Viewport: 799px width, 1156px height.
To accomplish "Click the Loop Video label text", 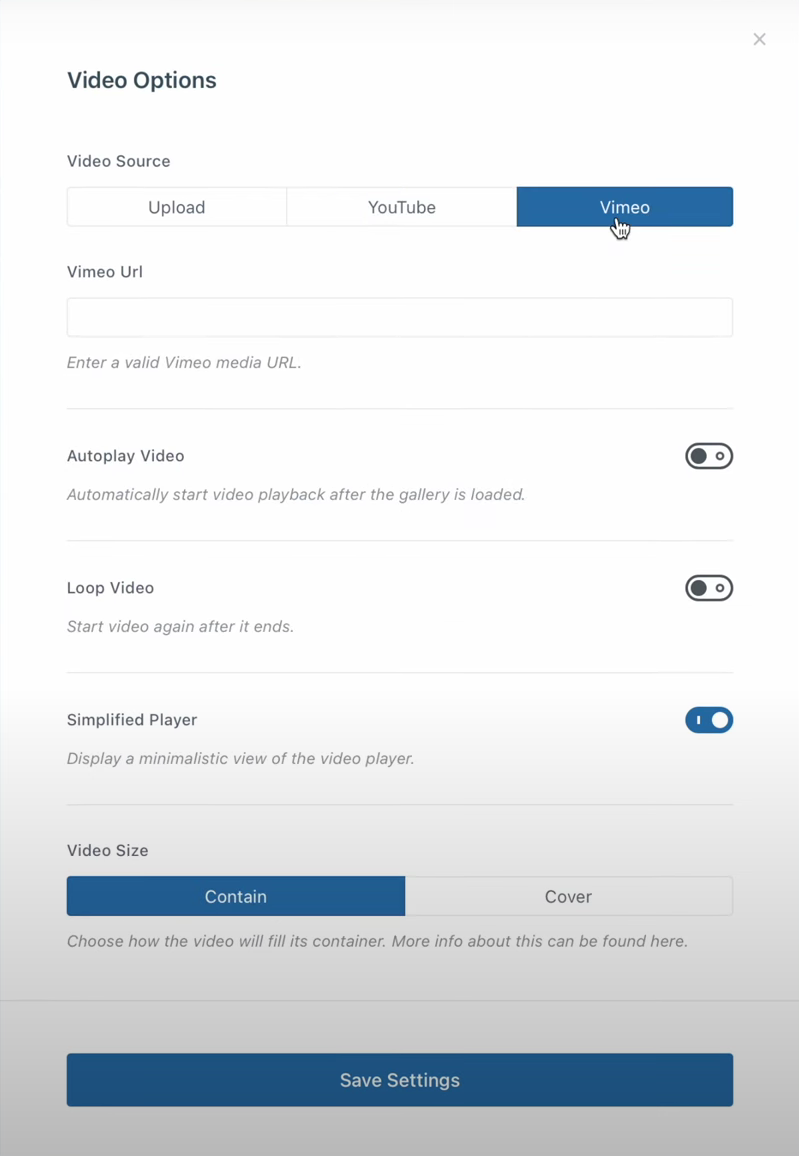I will 110,588.
